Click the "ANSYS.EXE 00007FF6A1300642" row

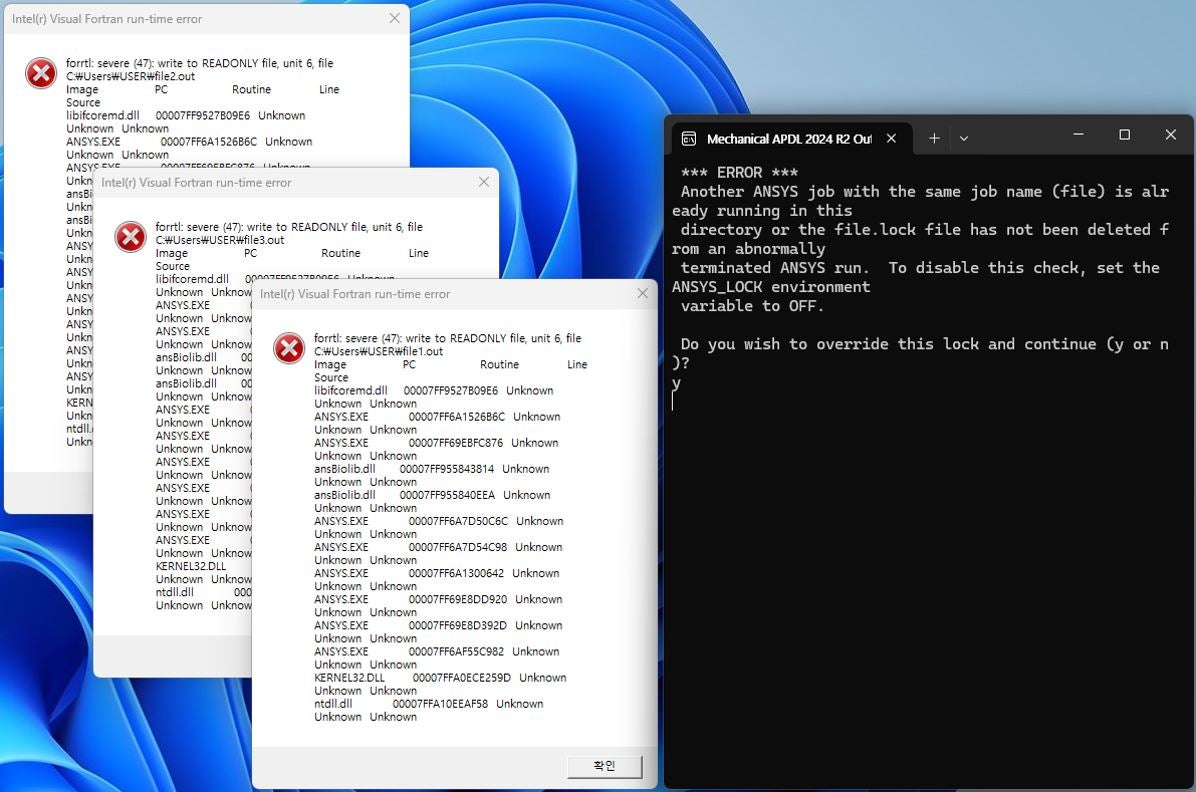[436, 572]
